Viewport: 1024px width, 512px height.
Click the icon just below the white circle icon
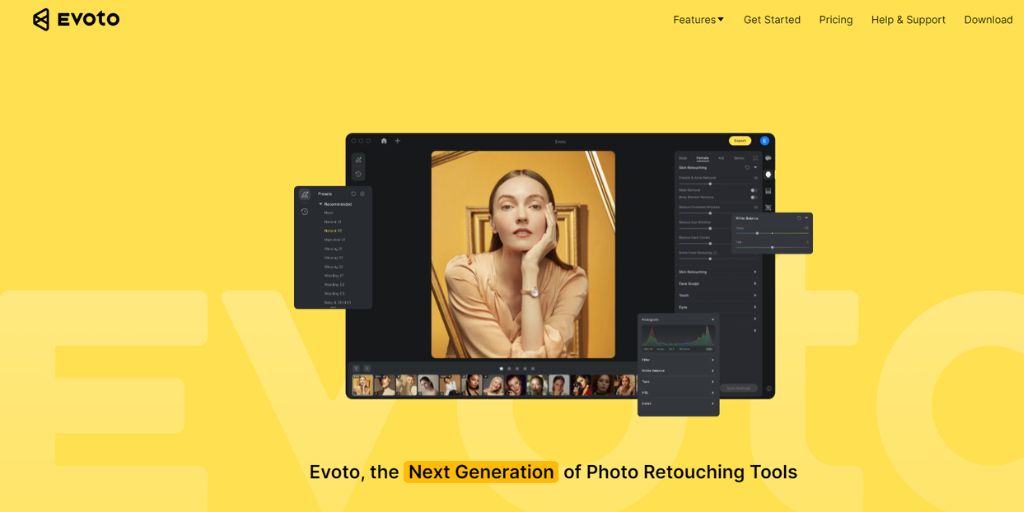[768, 191]
